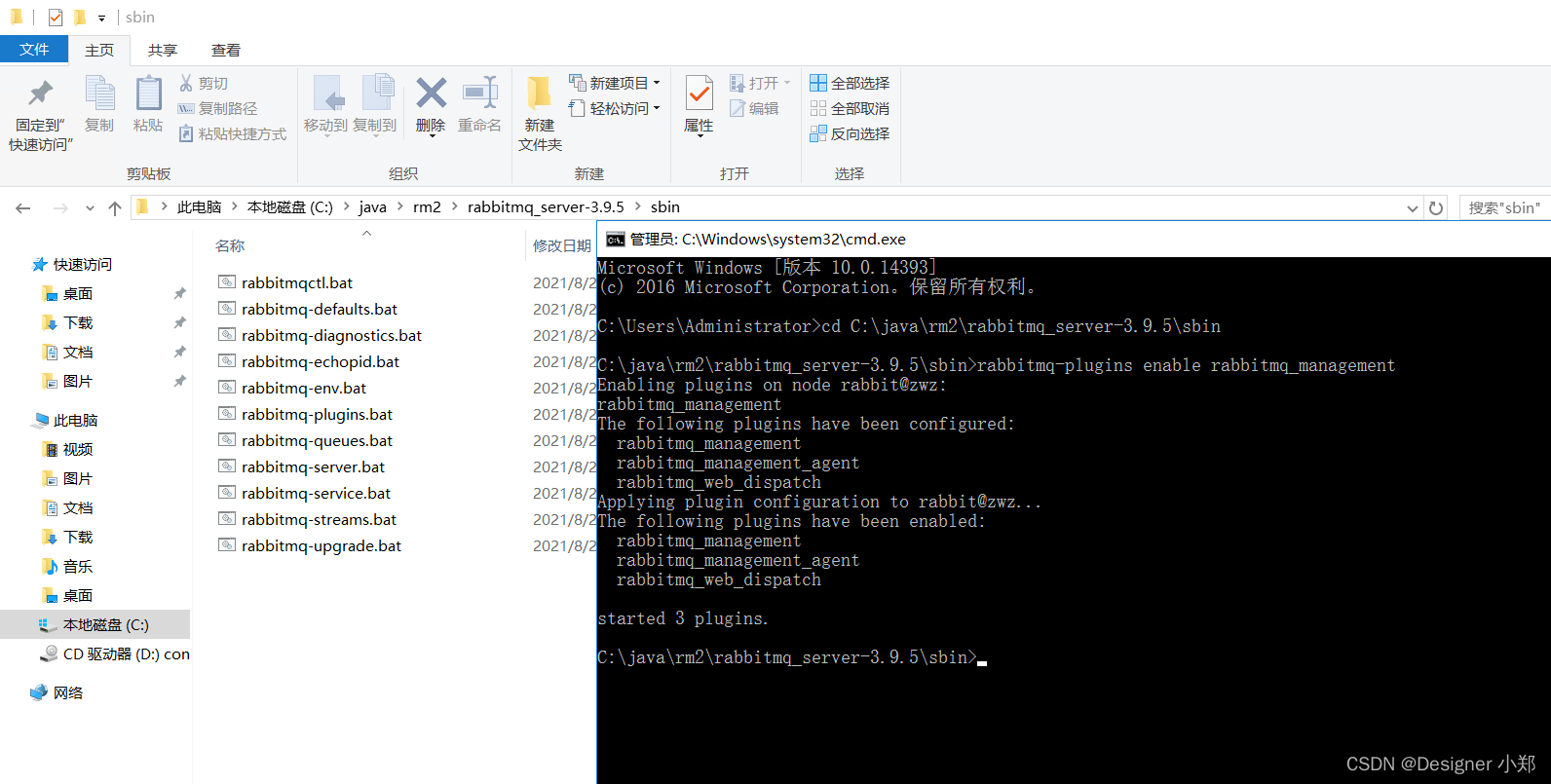
Task: Sort by Name (名称) column header
Action: click(x=230, y=246)
